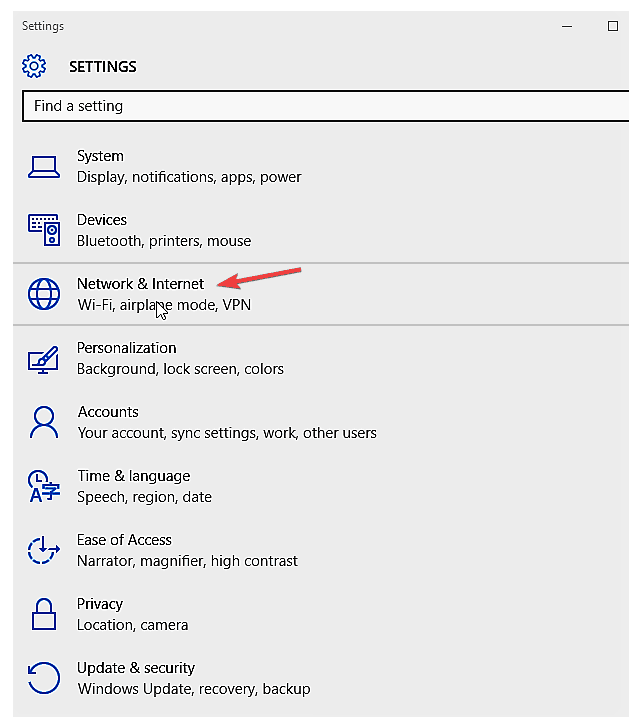The height and width of the screenshot is (728, 642).
Task: Click the 'Settings' window title text
Action: coord(43,26)
